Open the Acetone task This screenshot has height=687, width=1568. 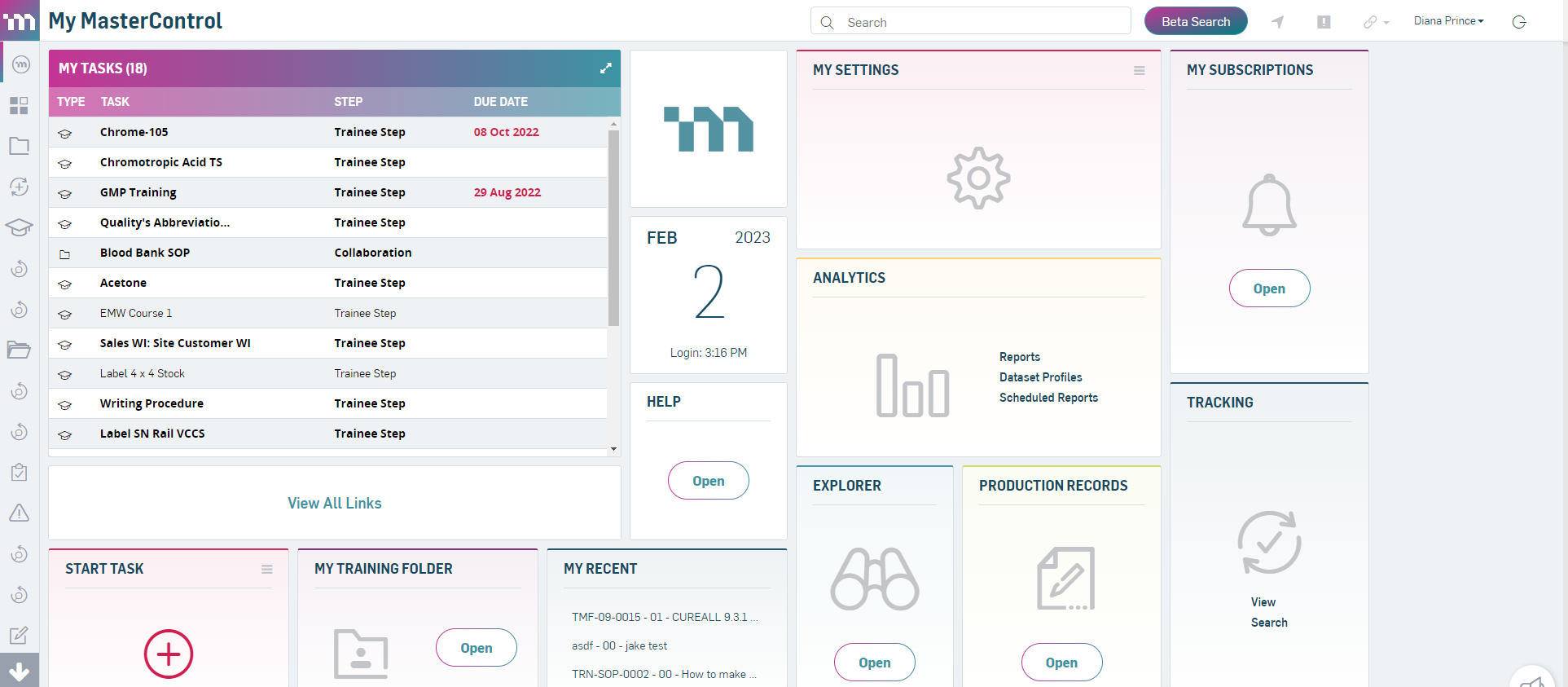(124, 283)
